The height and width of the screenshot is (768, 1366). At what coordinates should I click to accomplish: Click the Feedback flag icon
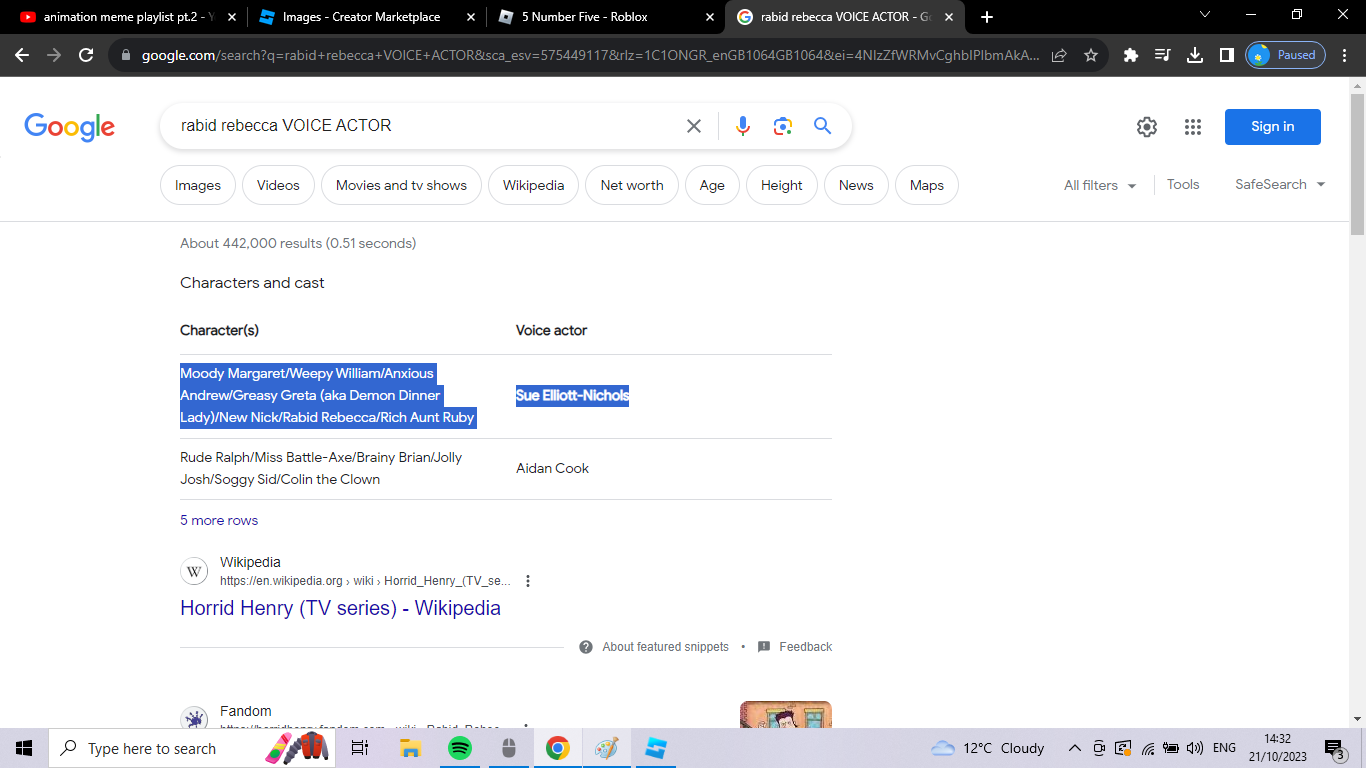[764, 647]
